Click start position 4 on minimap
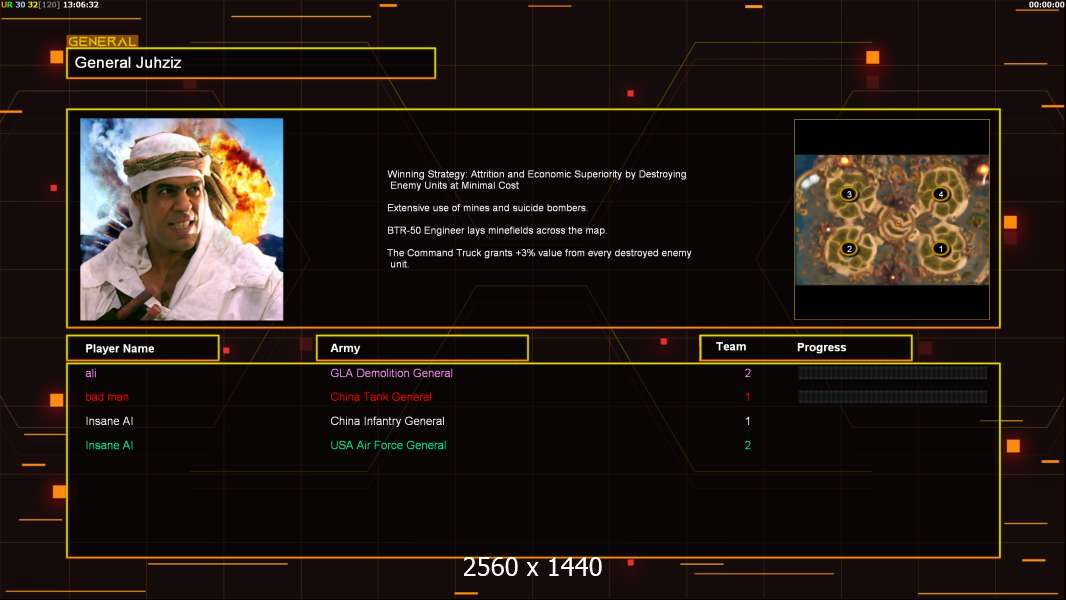 tap(941, 194)
